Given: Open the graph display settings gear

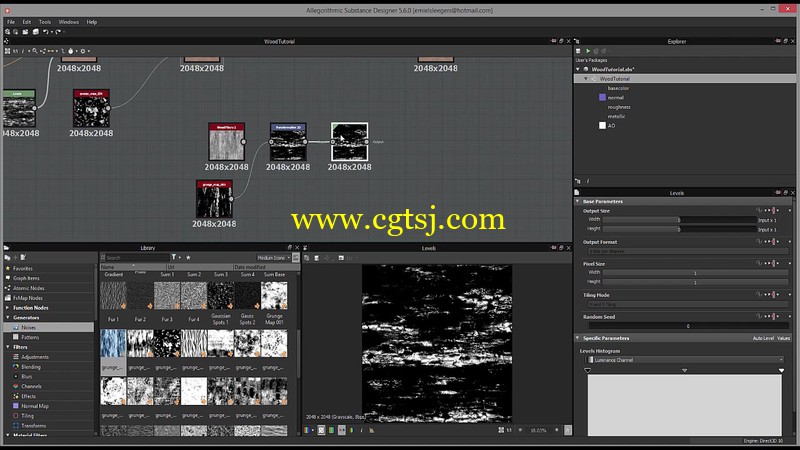Looking at the screenshot, I should [83, 51].
